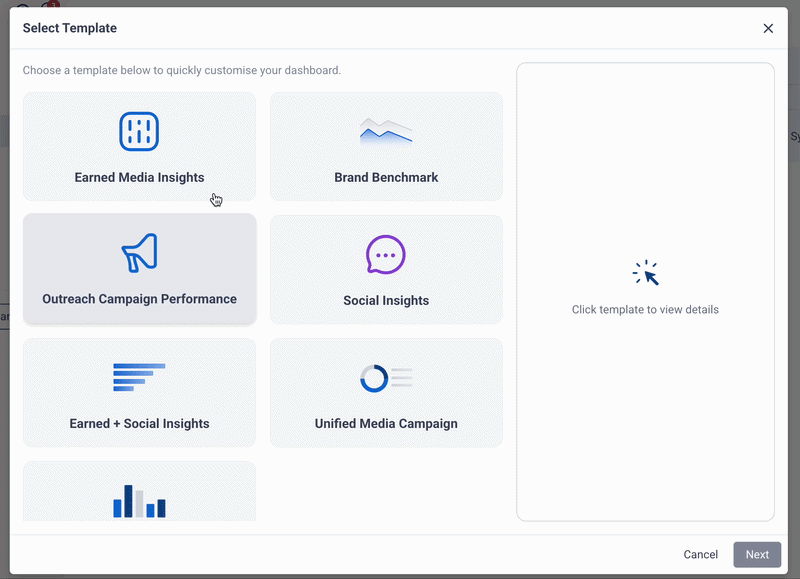Pick the Outreach Campaign Performance template label

coord(139,299)
